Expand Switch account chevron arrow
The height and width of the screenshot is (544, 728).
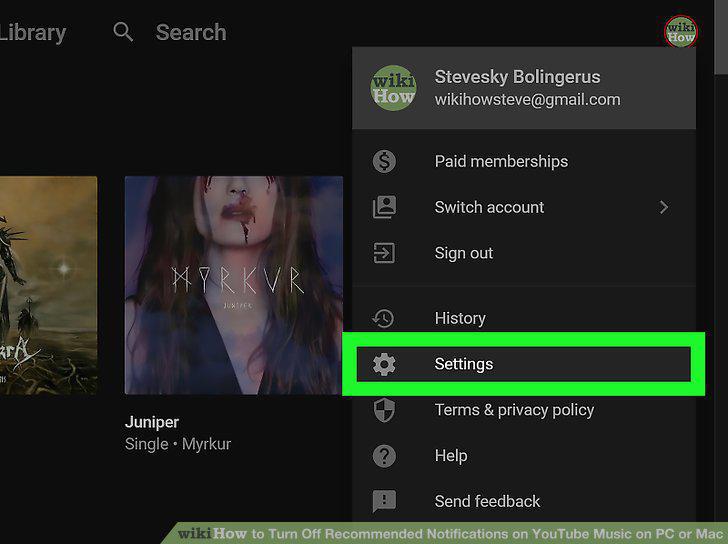664,207
